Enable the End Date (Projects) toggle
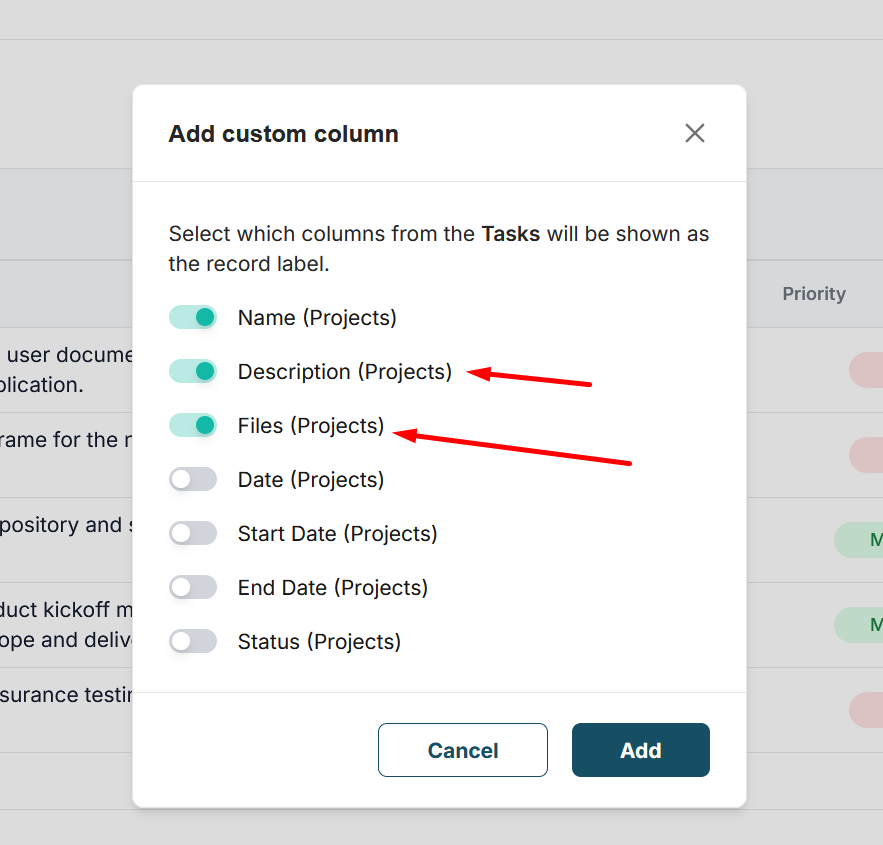 pyautogui.click(x=193, y=588)
